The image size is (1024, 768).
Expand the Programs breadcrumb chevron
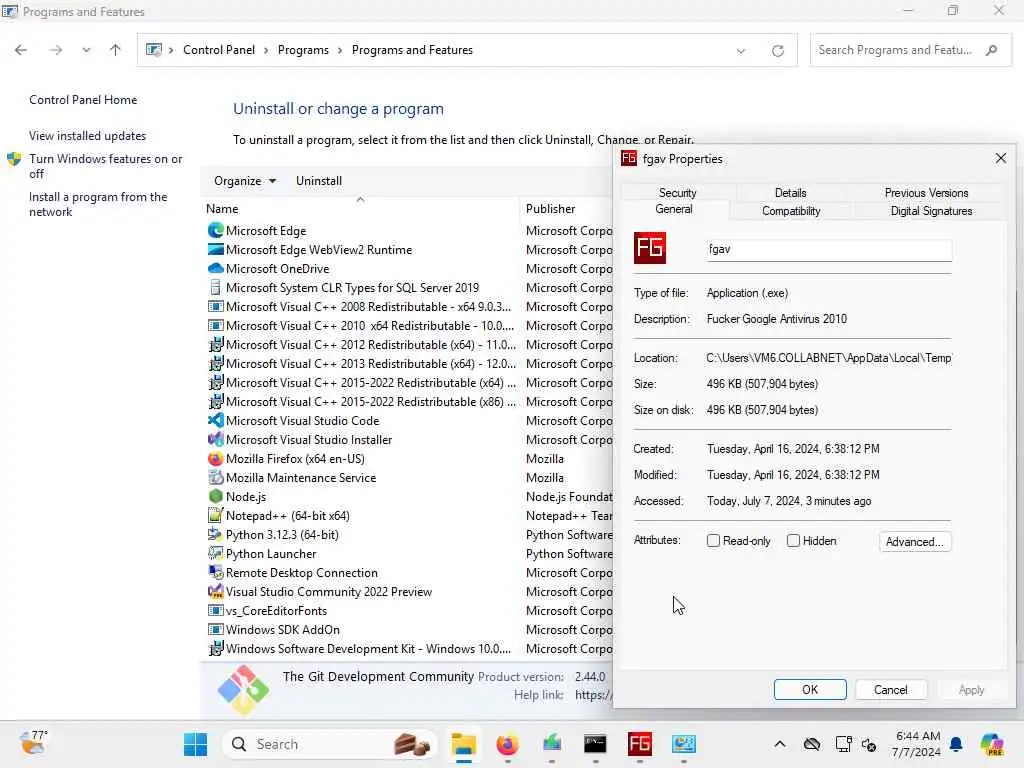point(340,50)
